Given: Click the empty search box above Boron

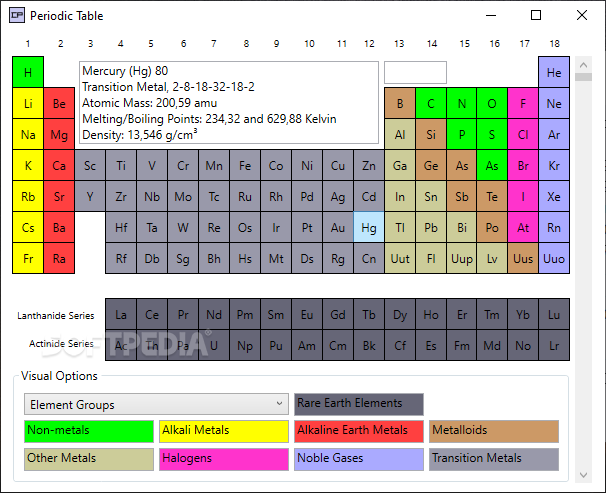Looking at the screenshot, I should coord(415,72).
